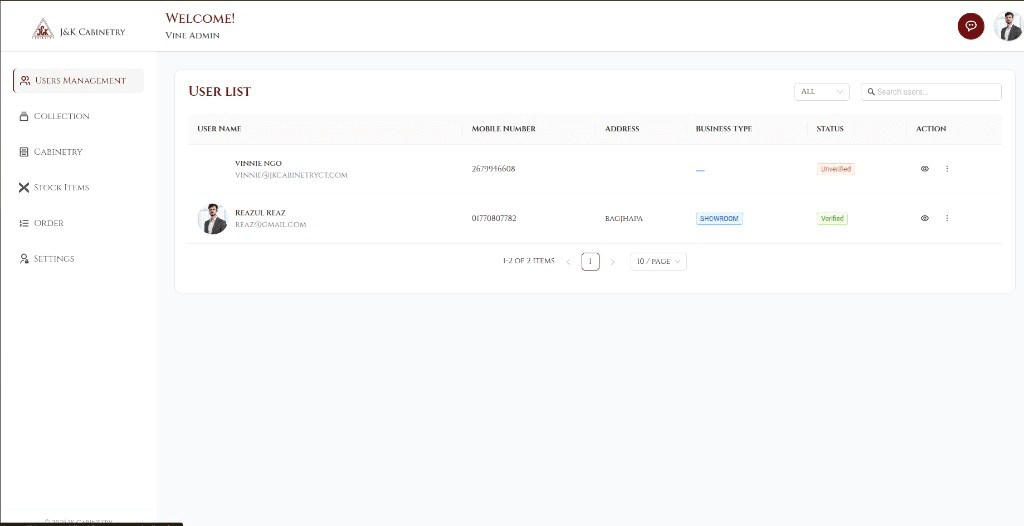Open the admin profile avatar

pos(1008,26)
